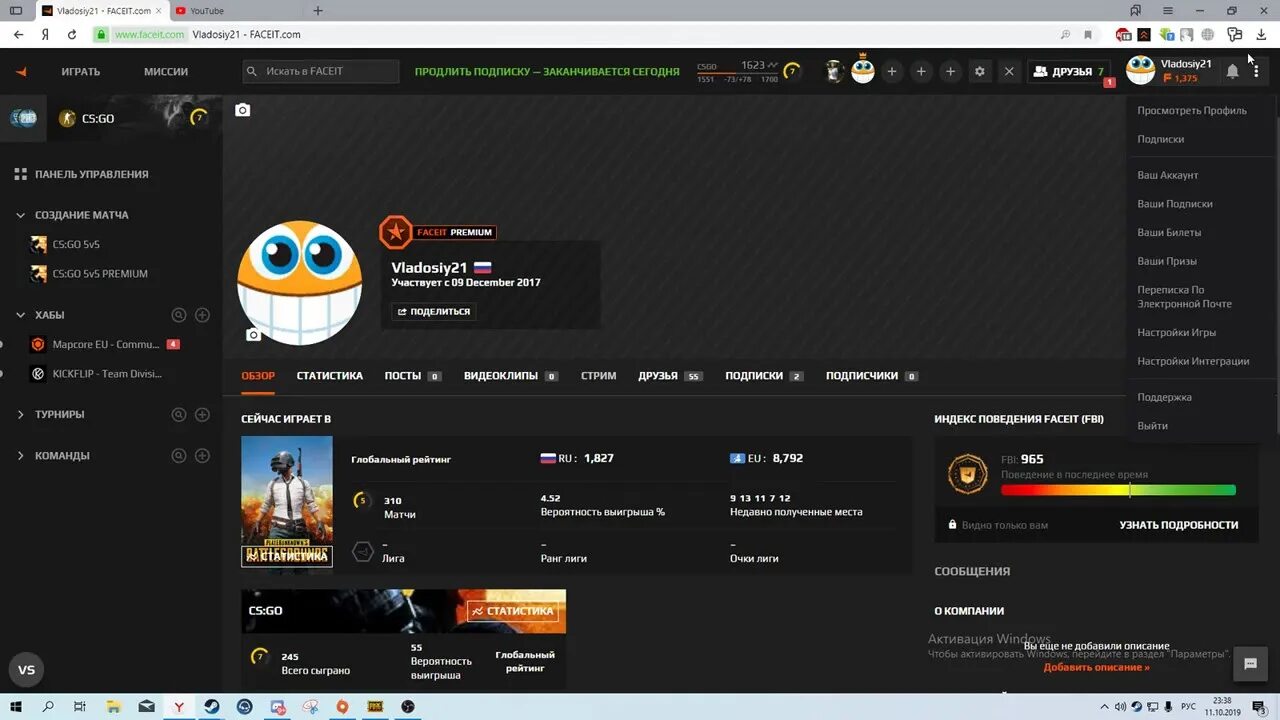Search hubs with magnifier icon
This screenshot has width=1280, height=720.
pos(179,315)
